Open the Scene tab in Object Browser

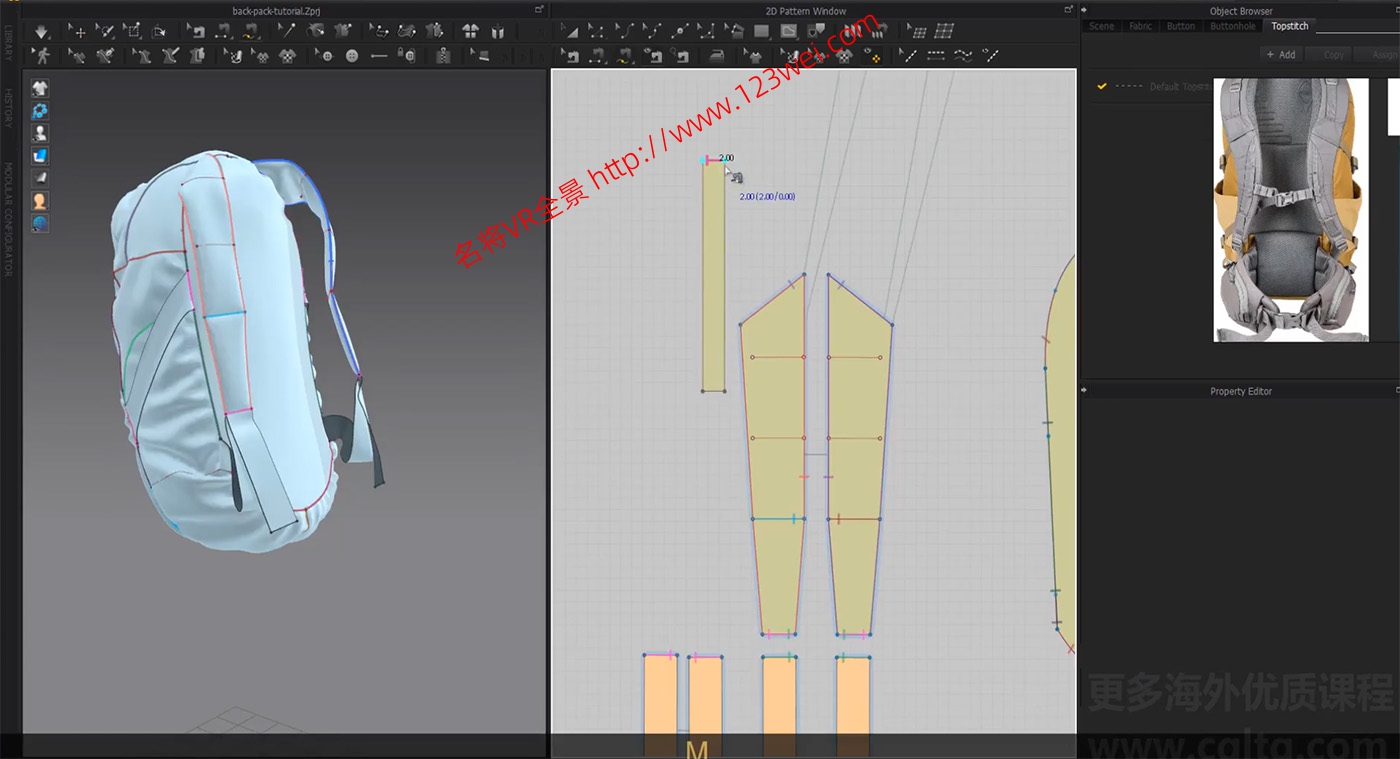point(1101,26)
